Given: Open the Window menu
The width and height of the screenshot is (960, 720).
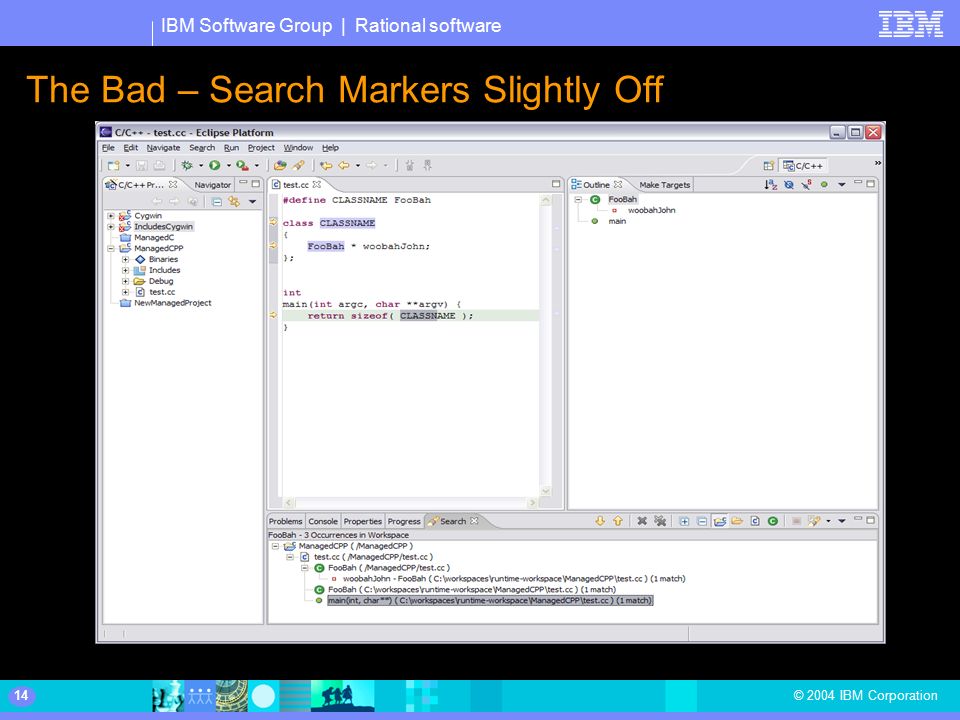Looking at the screenshot, I should coord(298,148).
